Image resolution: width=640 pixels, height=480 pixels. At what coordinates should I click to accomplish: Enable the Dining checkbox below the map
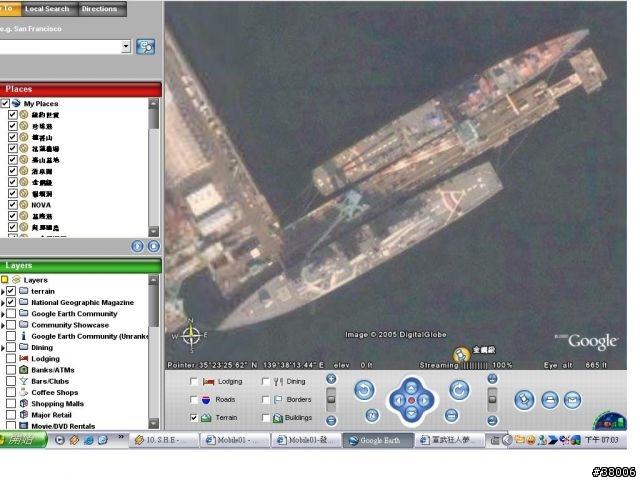coord(266,382)
